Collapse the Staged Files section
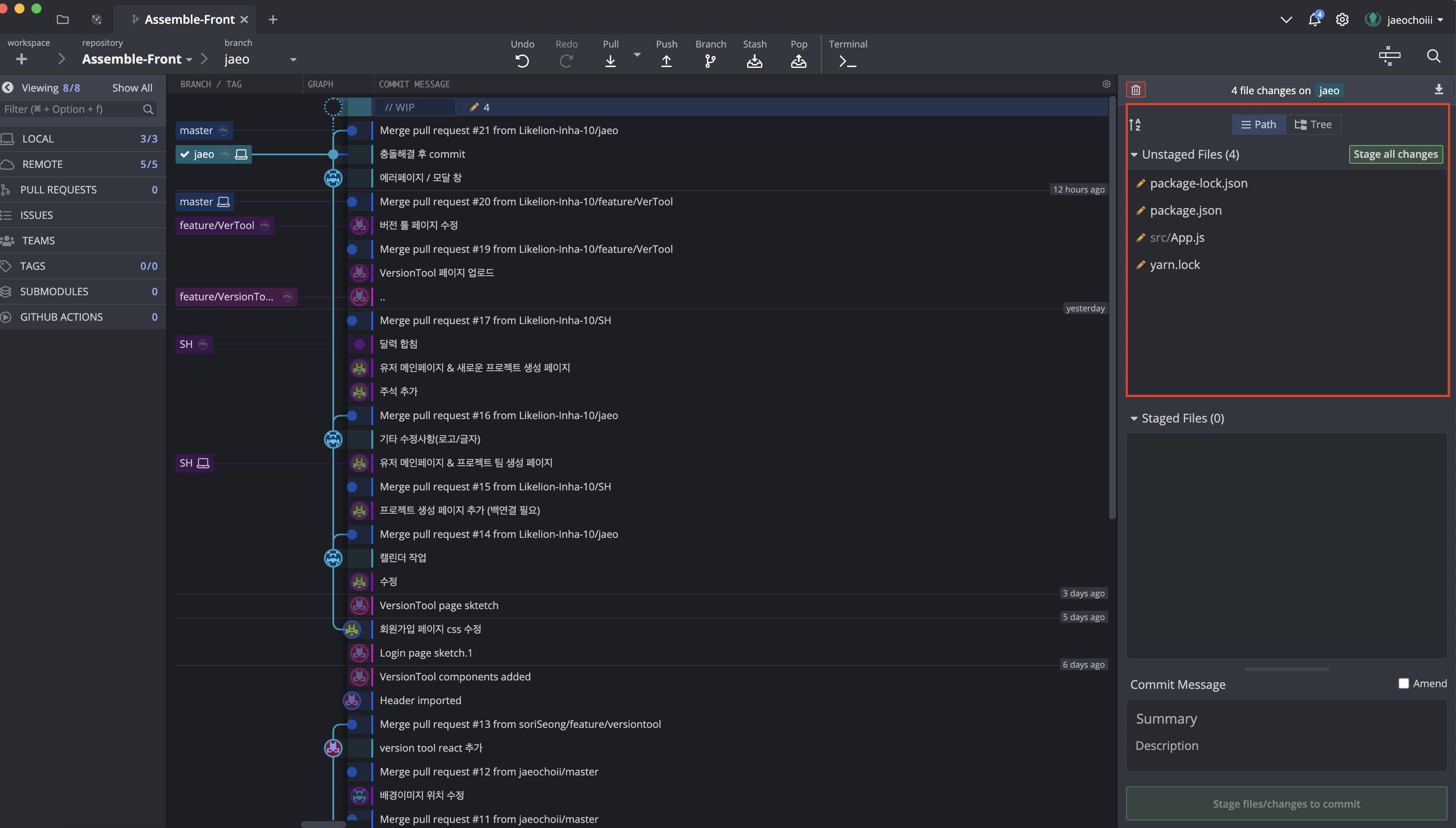 pos(1133,419)
